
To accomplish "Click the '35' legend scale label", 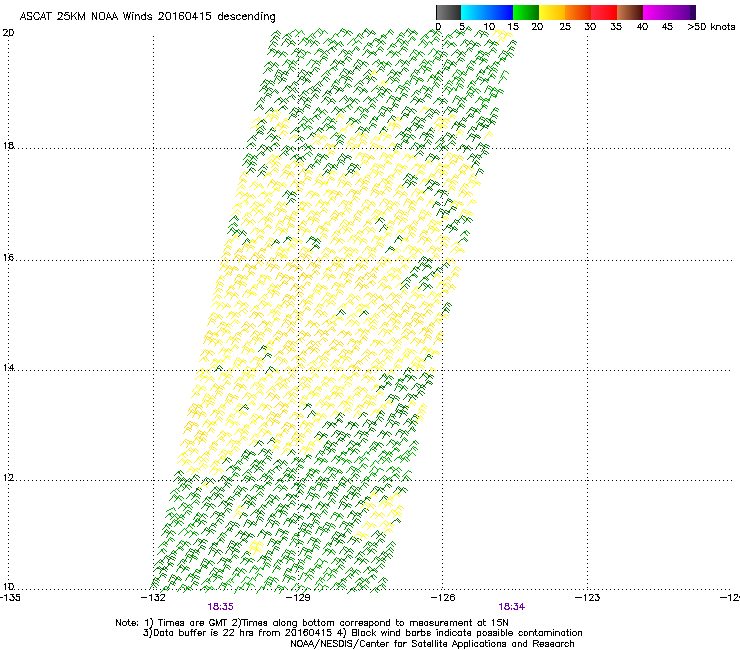I will 616,27.
